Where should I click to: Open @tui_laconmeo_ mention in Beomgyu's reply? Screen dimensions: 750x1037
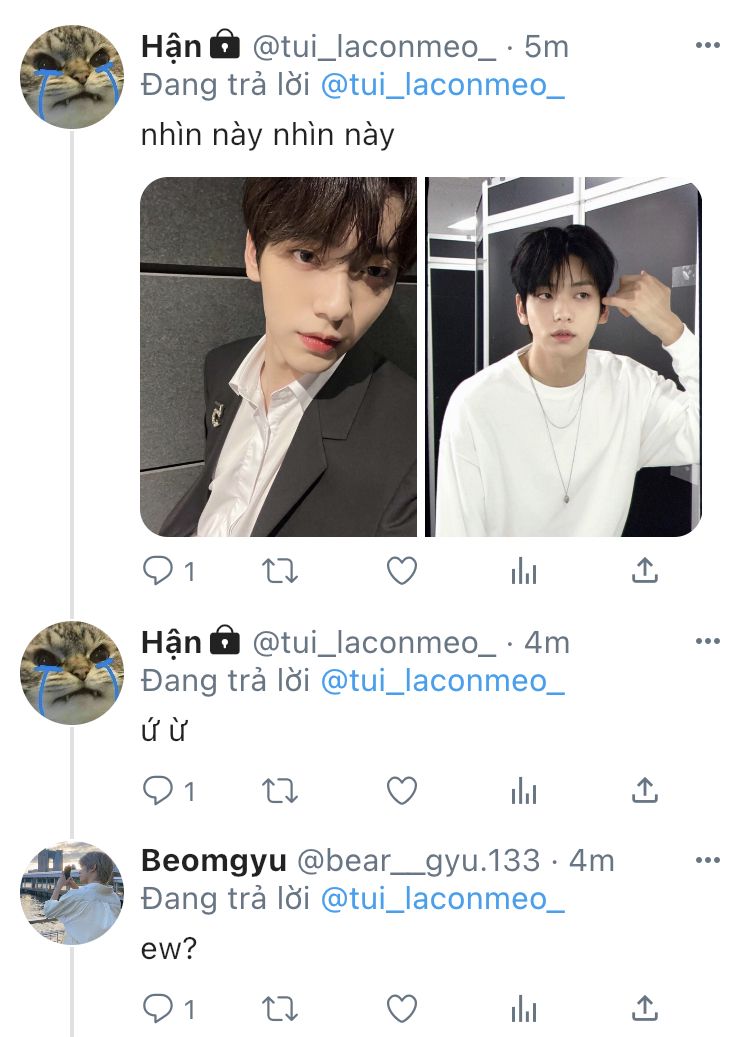[x=442, y=898]
